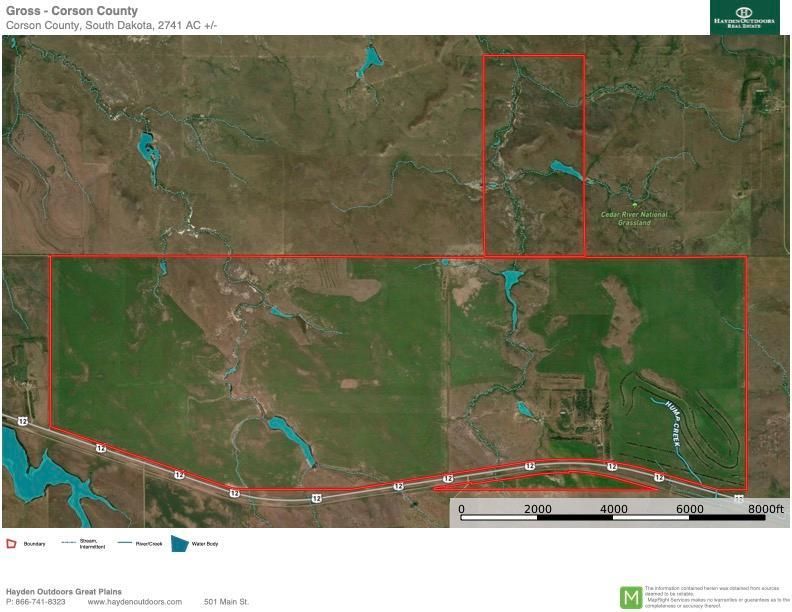The image size is (792, 612).
Task: Click the 'River/Creek' legend label
Action: [x=149, y=544]
